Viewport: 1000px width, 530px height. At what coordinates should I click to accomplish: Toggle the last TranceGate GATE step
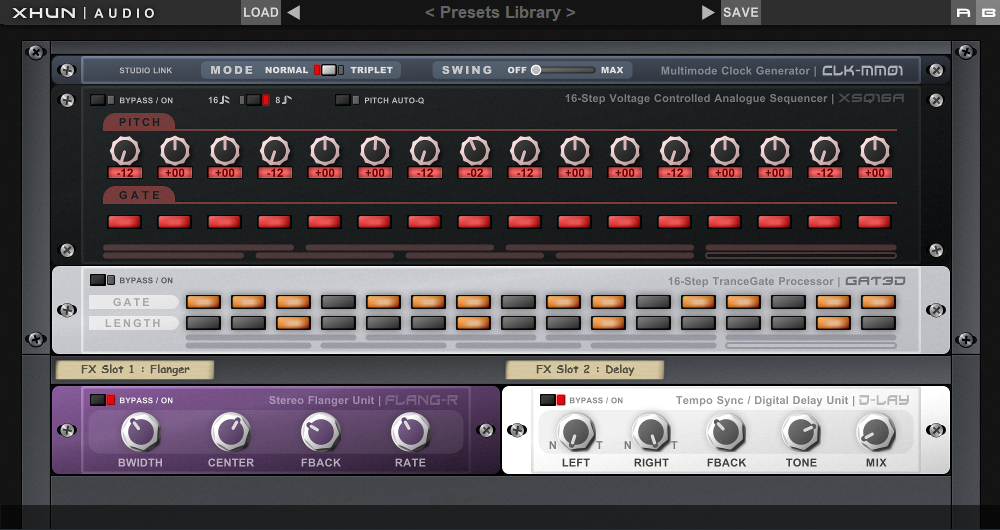pyautogui.click(x=878, y=302)
